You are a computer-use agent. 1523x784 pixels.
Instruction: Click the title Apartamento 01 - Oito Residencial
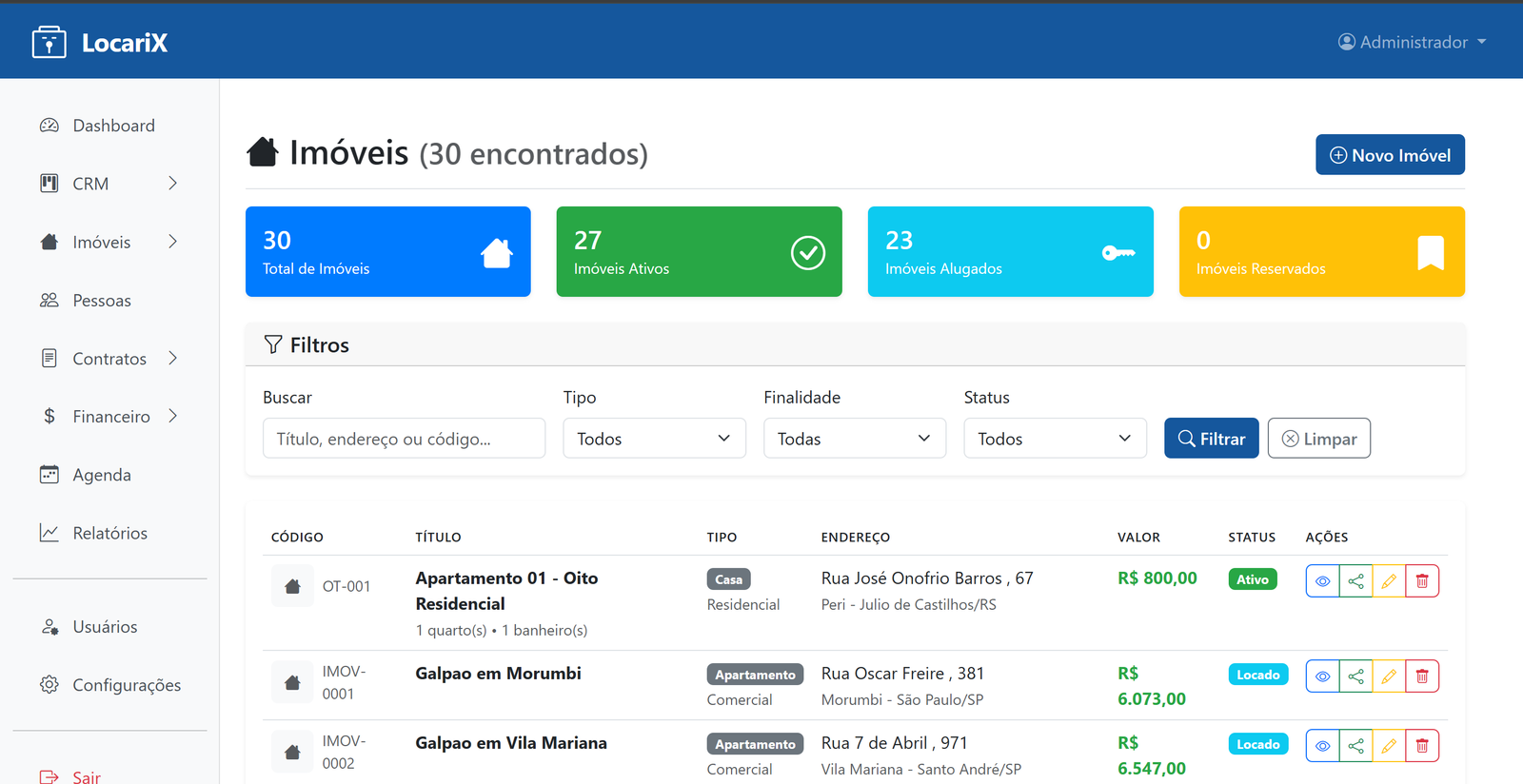(x=506, y=591)
